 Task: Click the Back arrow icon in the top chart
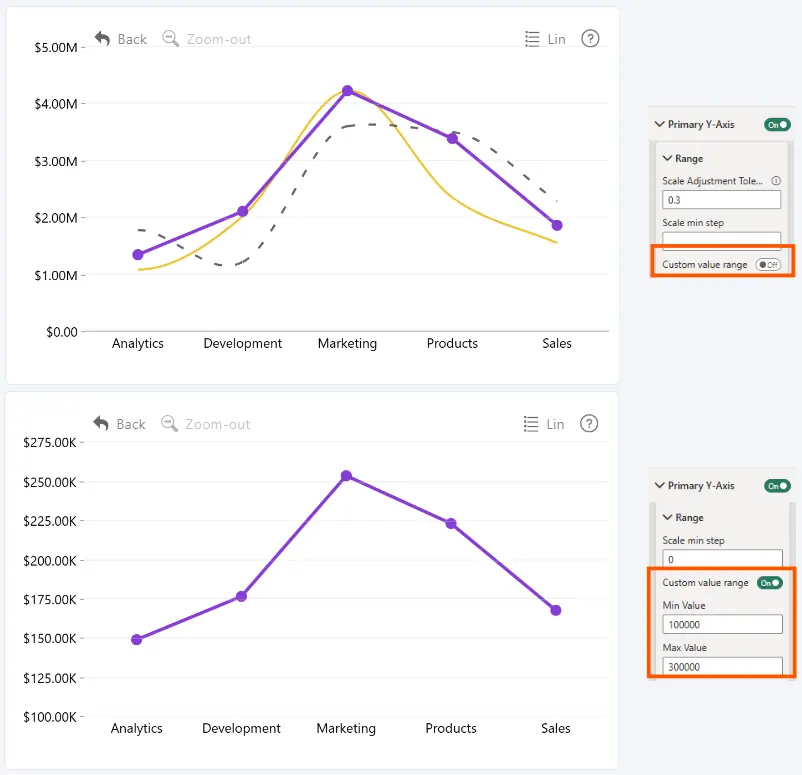102,38
